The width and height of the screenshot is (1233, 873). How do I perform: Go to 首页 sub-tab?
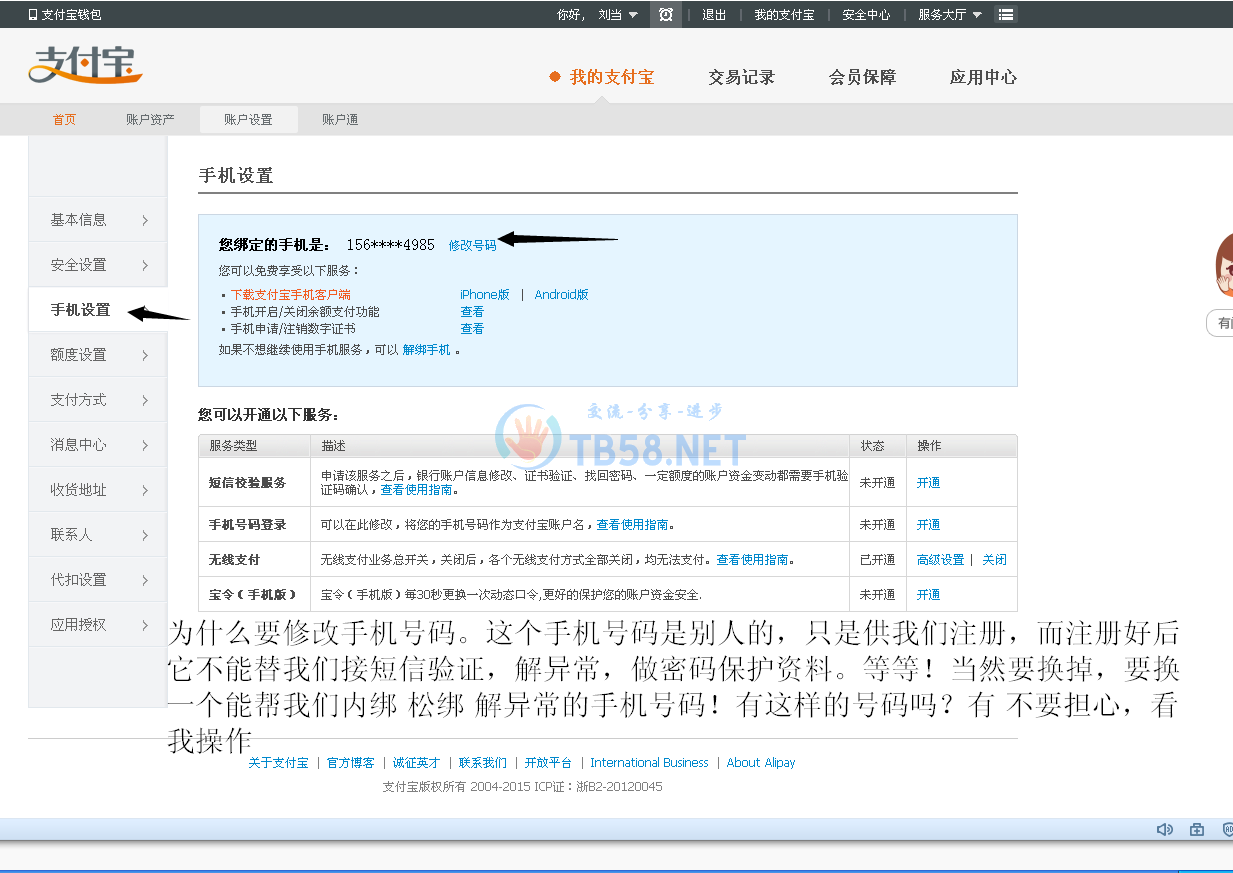[64, 119]
